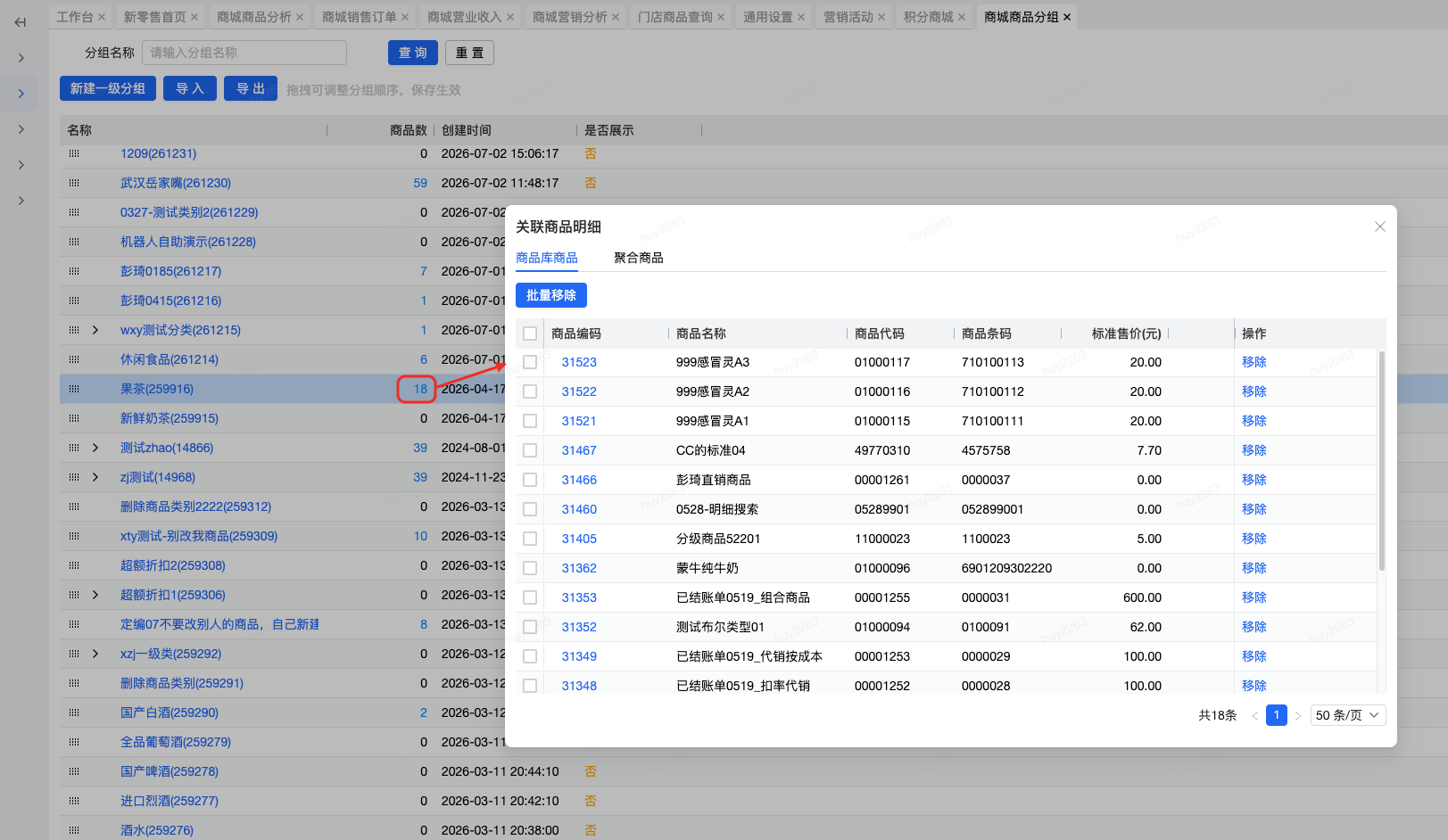Click the 查询 search button

click(x=413, y=53)
